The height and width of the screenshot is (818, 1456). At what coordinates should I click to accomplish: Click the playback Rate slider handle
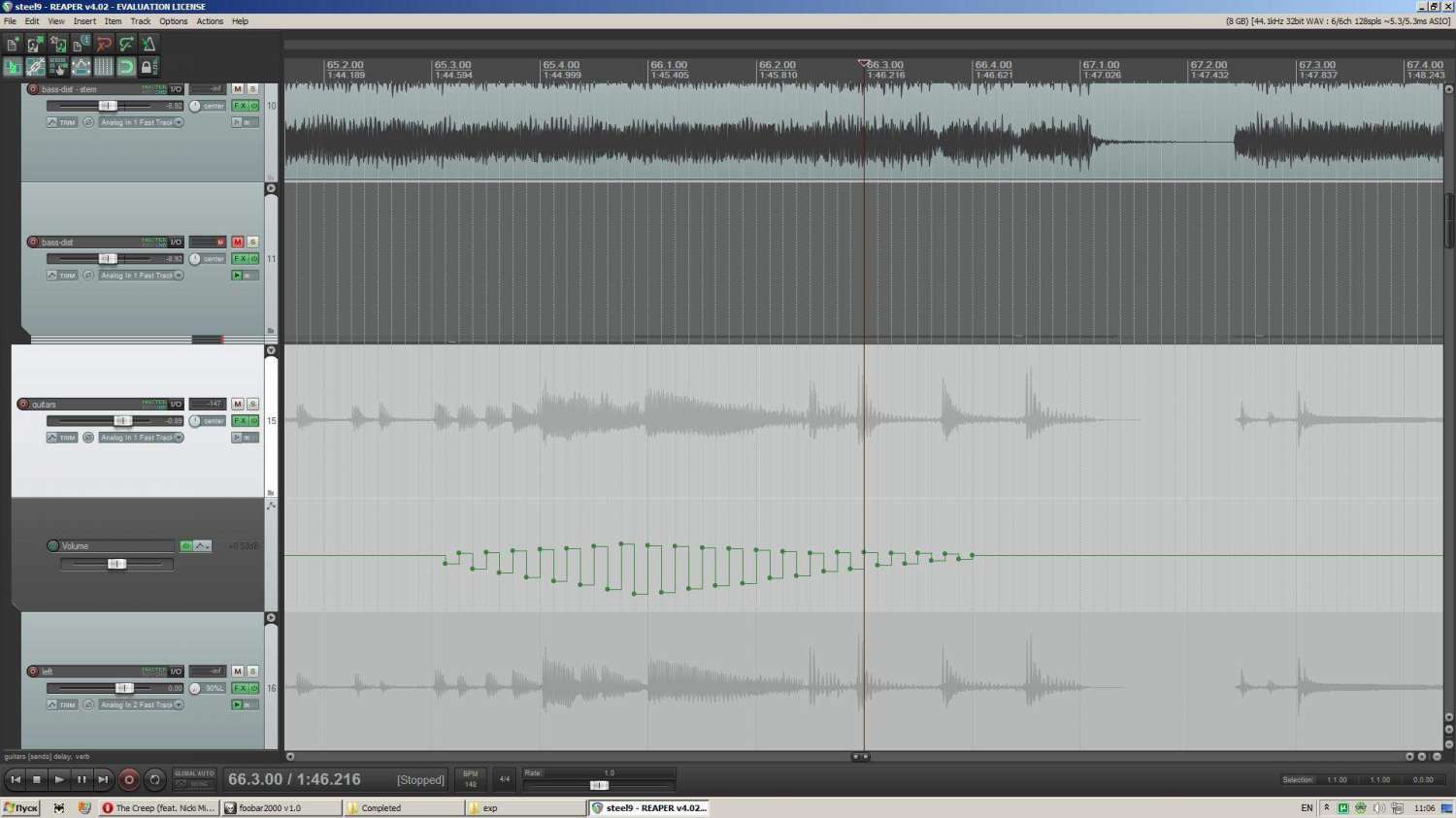point(599,785)
